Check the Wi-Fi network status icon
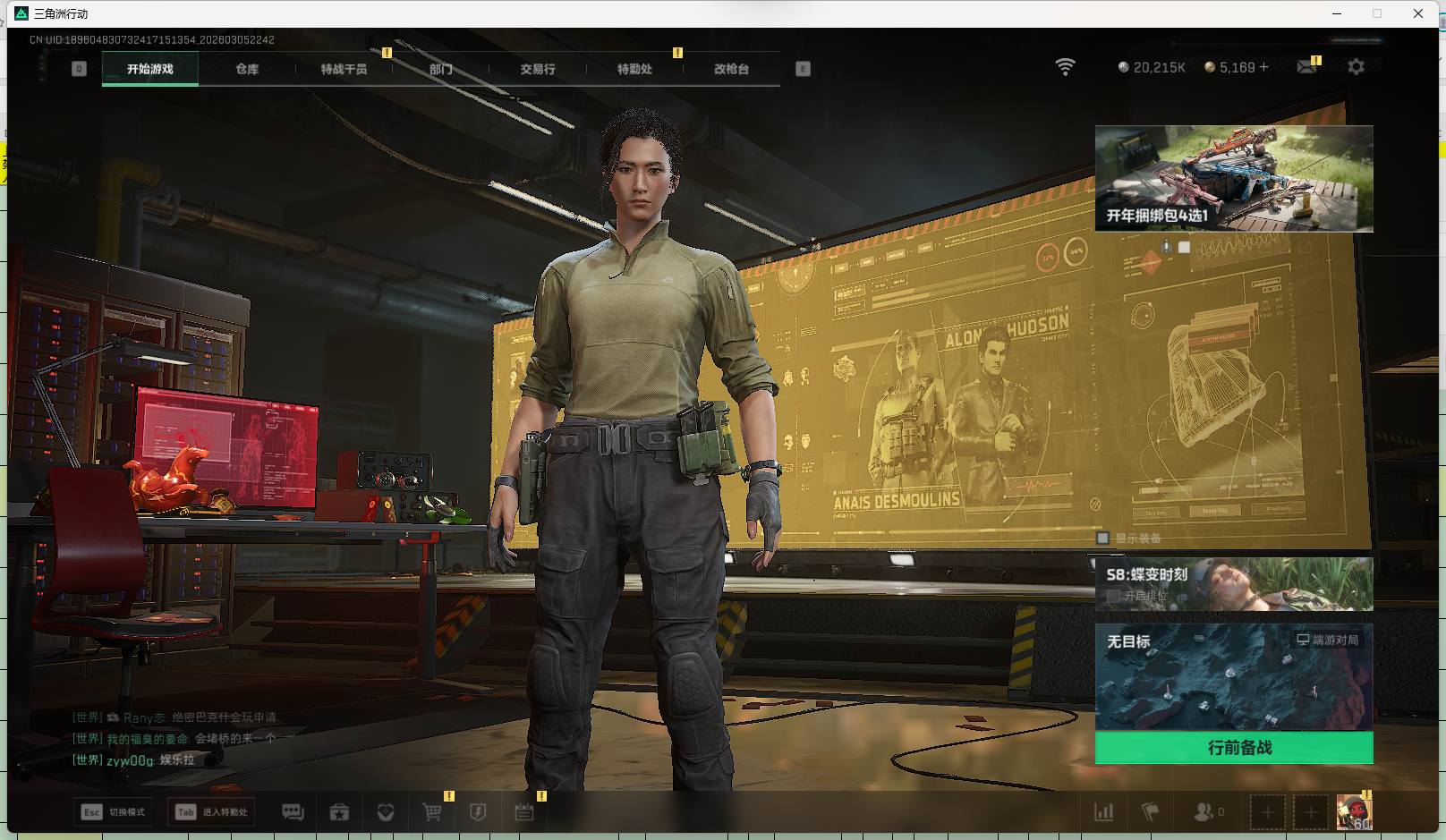The width and height of the screenshot is (1446, 840). tap(1065, 67)
